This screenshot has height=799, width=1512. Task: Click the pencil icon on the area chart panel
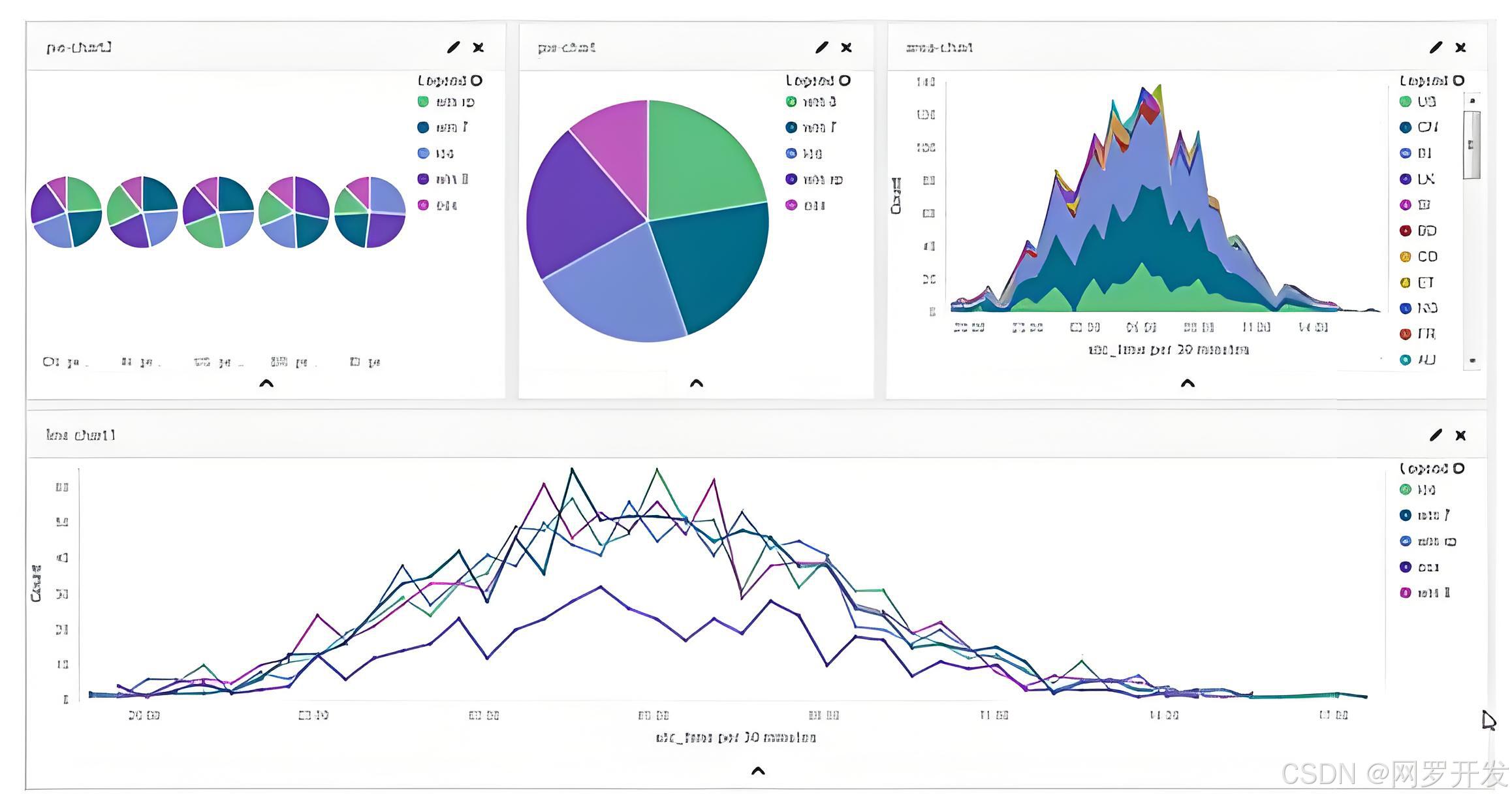(x=1436, y=47)
